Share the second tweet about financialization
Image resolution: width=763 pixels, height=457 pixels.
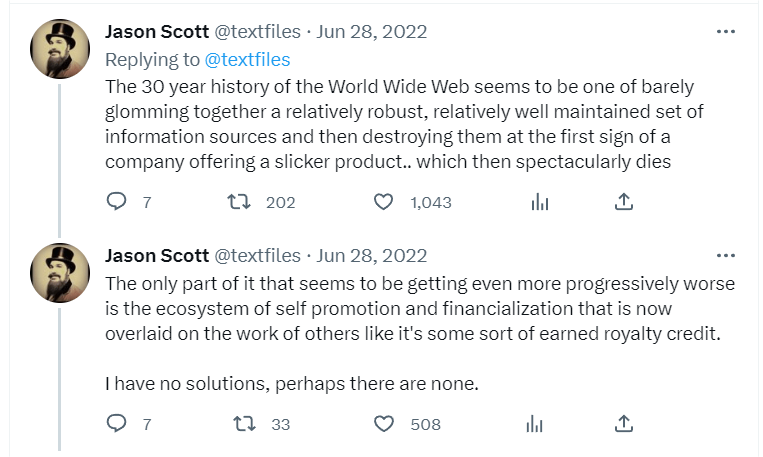click(623, 424)
